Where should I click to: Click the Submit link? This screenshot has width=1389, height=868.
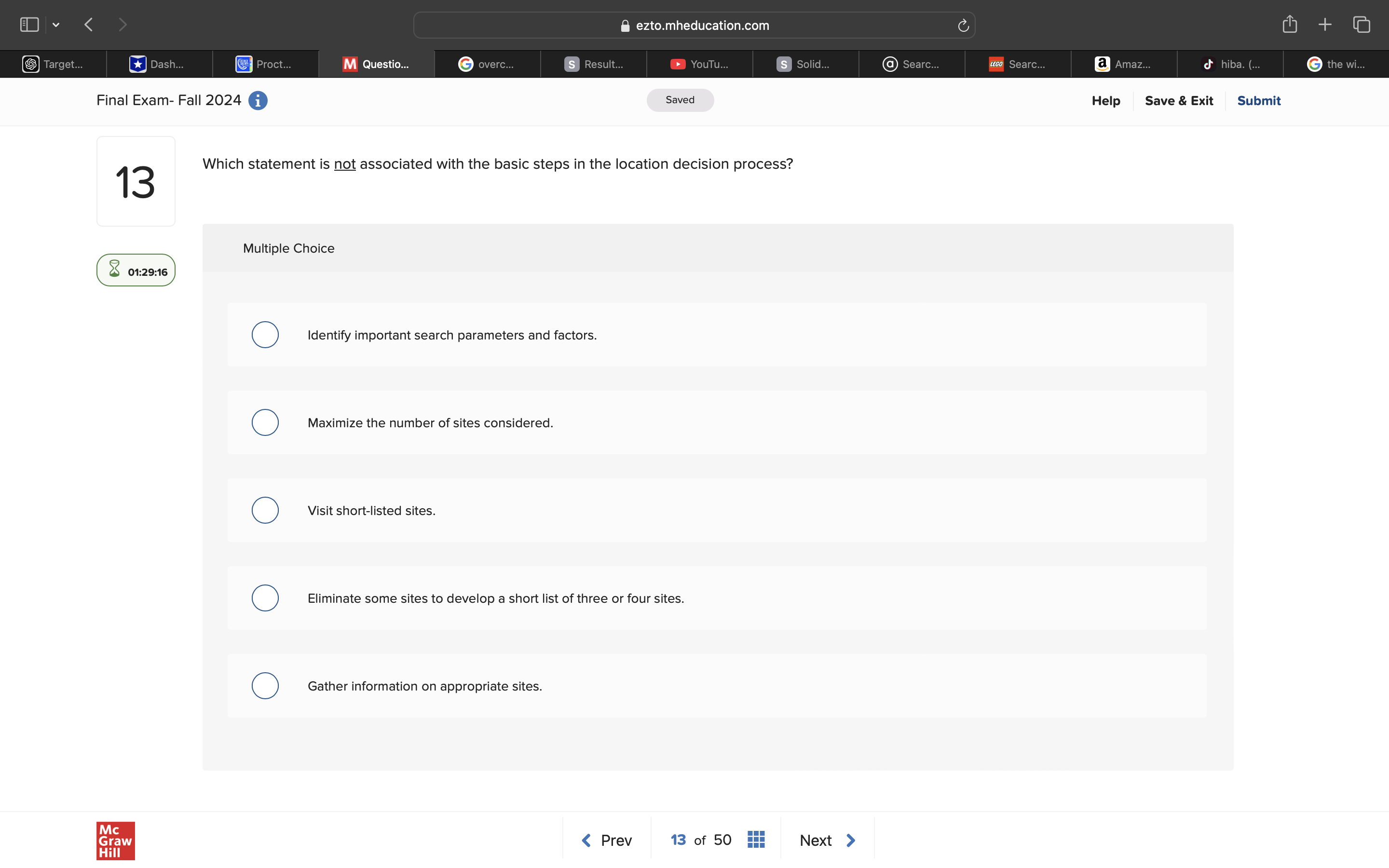point(1258,100)
